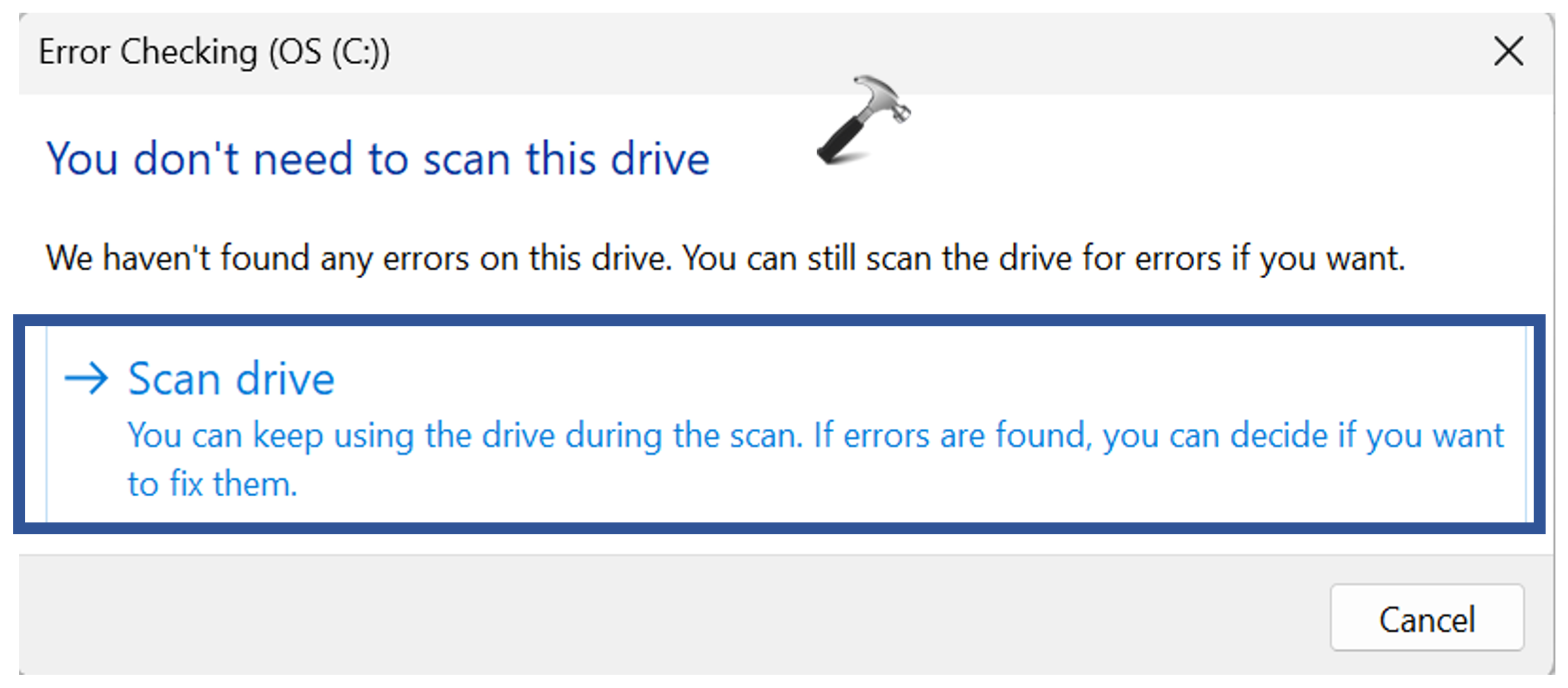Image resolution: width=1568 pixels, height=688 pixels.
Task: Click blank area right of Scan drive title
Action: (917, 379)
